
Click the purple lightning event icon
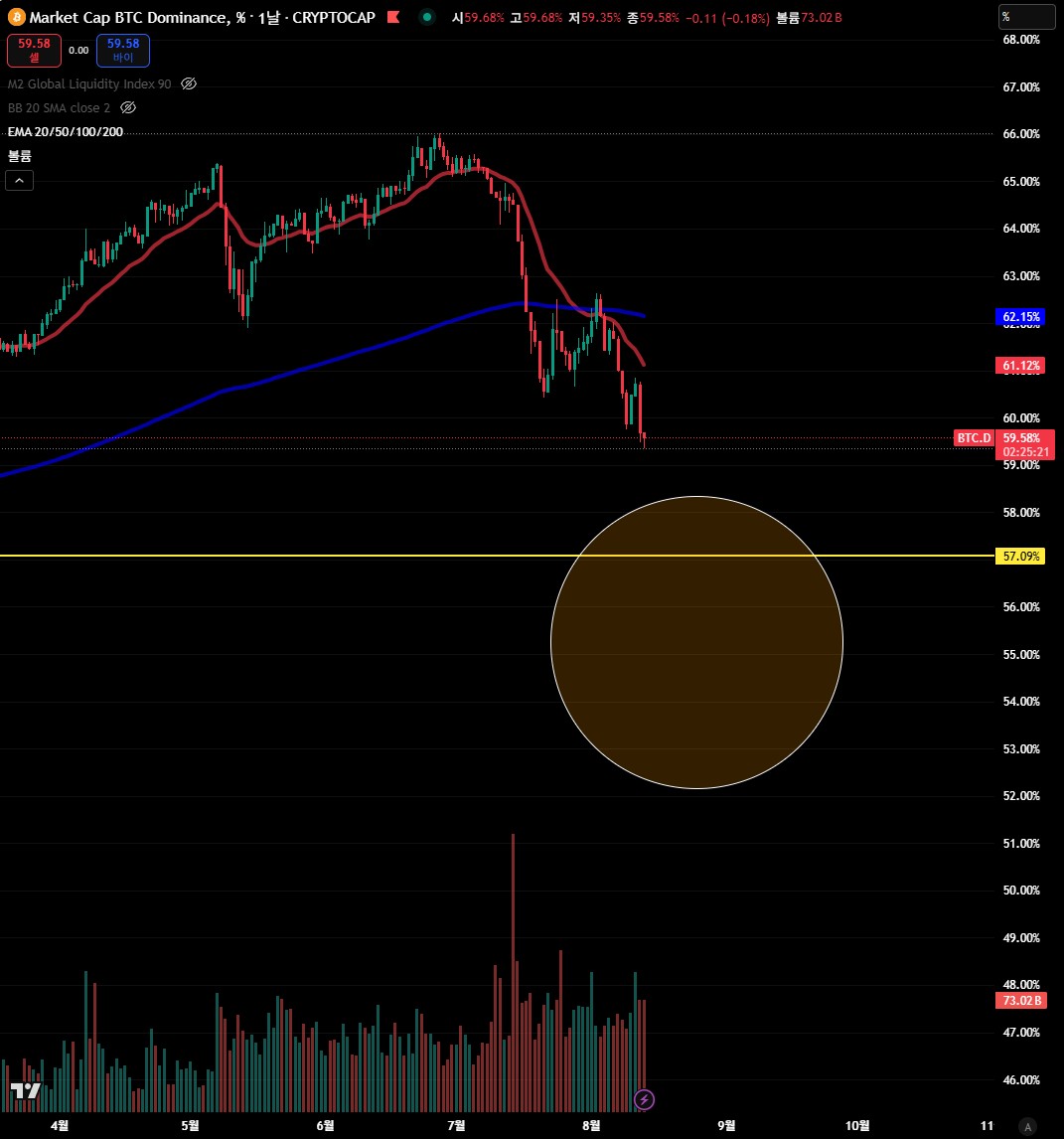644,1100
